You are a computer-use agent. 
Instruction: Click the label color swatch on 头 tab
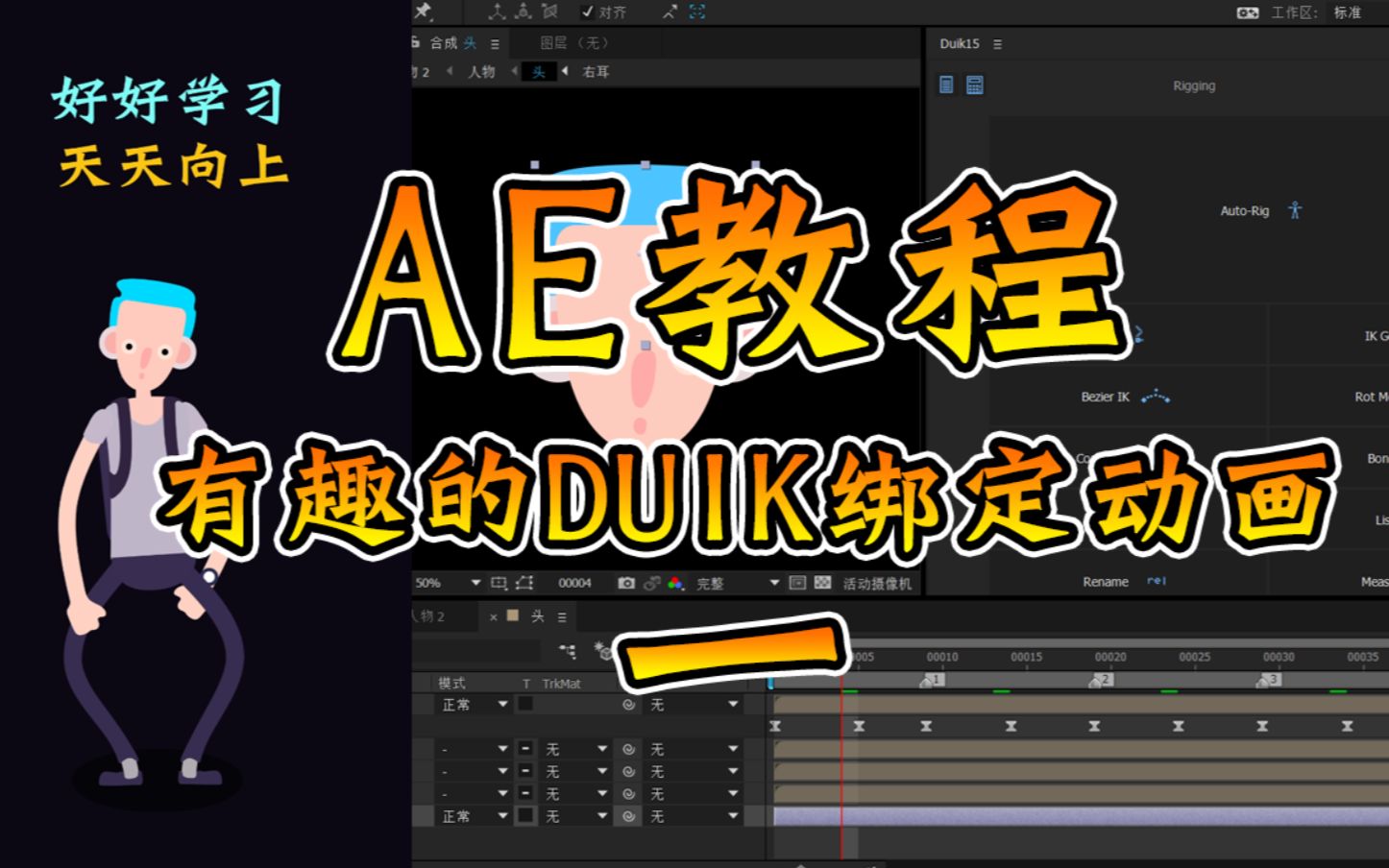click(513, 617)
